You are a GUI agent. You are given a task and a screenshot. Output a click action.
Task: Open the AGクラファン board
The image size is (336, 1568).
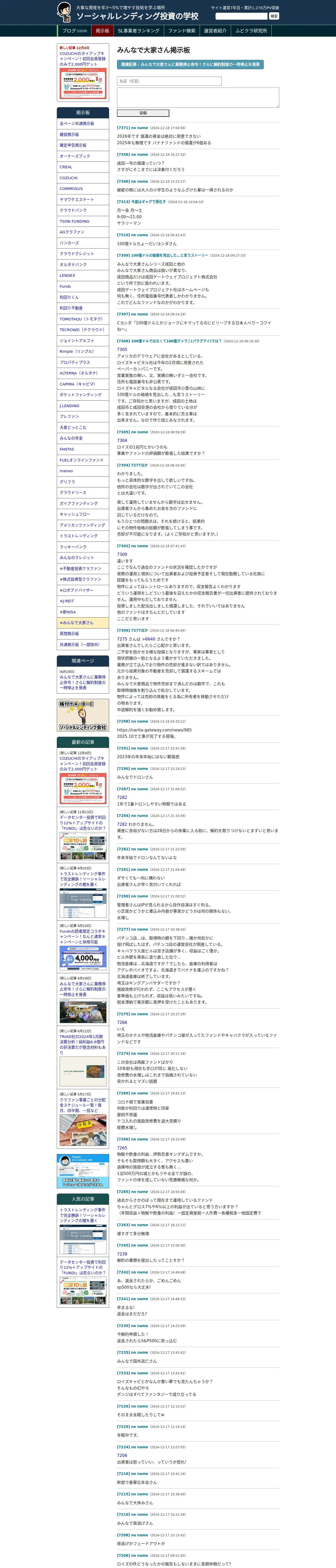(x=83, y=232)
